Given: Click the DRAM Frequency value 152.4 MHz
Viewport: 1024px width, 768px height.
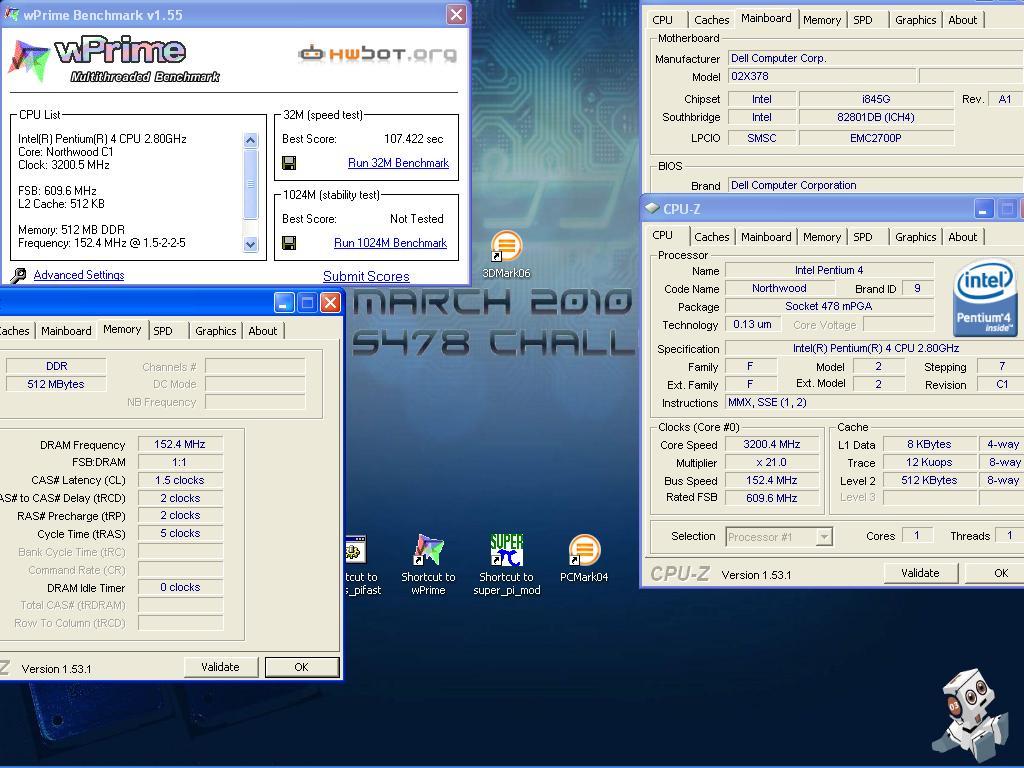Looking at the screenshot, I should [180, 444].
